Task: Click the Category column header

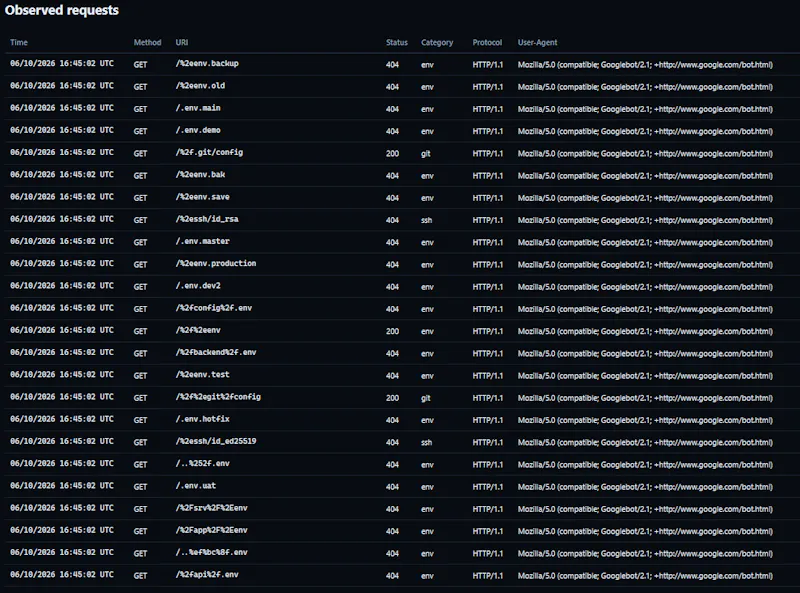Action: pos(437,42)
